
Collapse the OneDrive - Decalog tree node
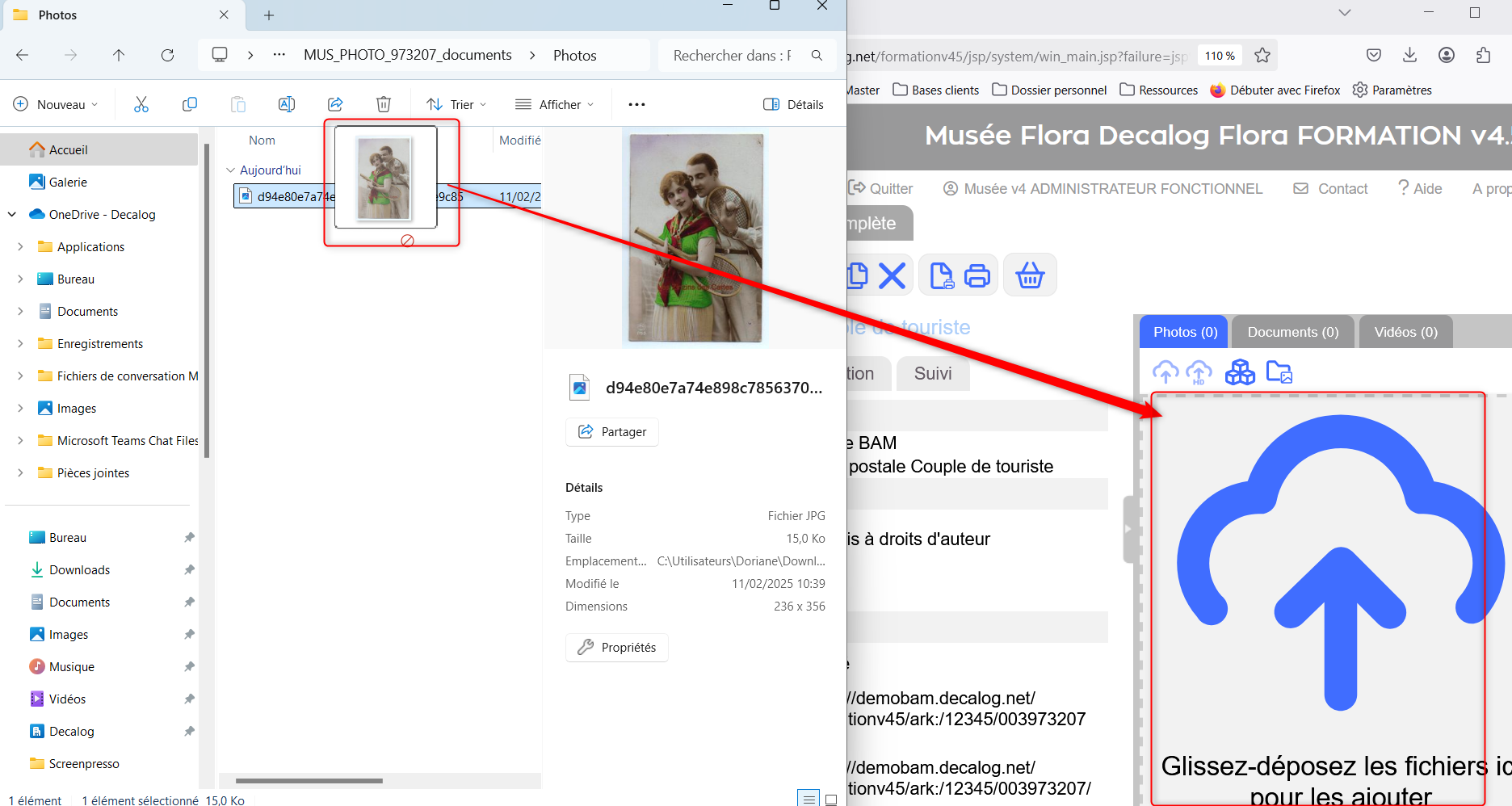(12, 214)
